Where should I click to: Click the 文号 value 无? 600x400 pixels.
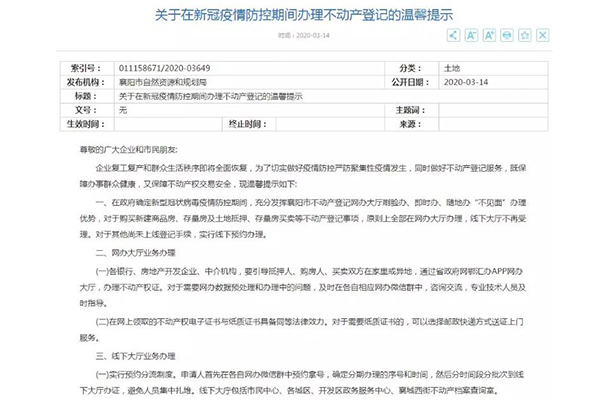(x=122, y=110)
